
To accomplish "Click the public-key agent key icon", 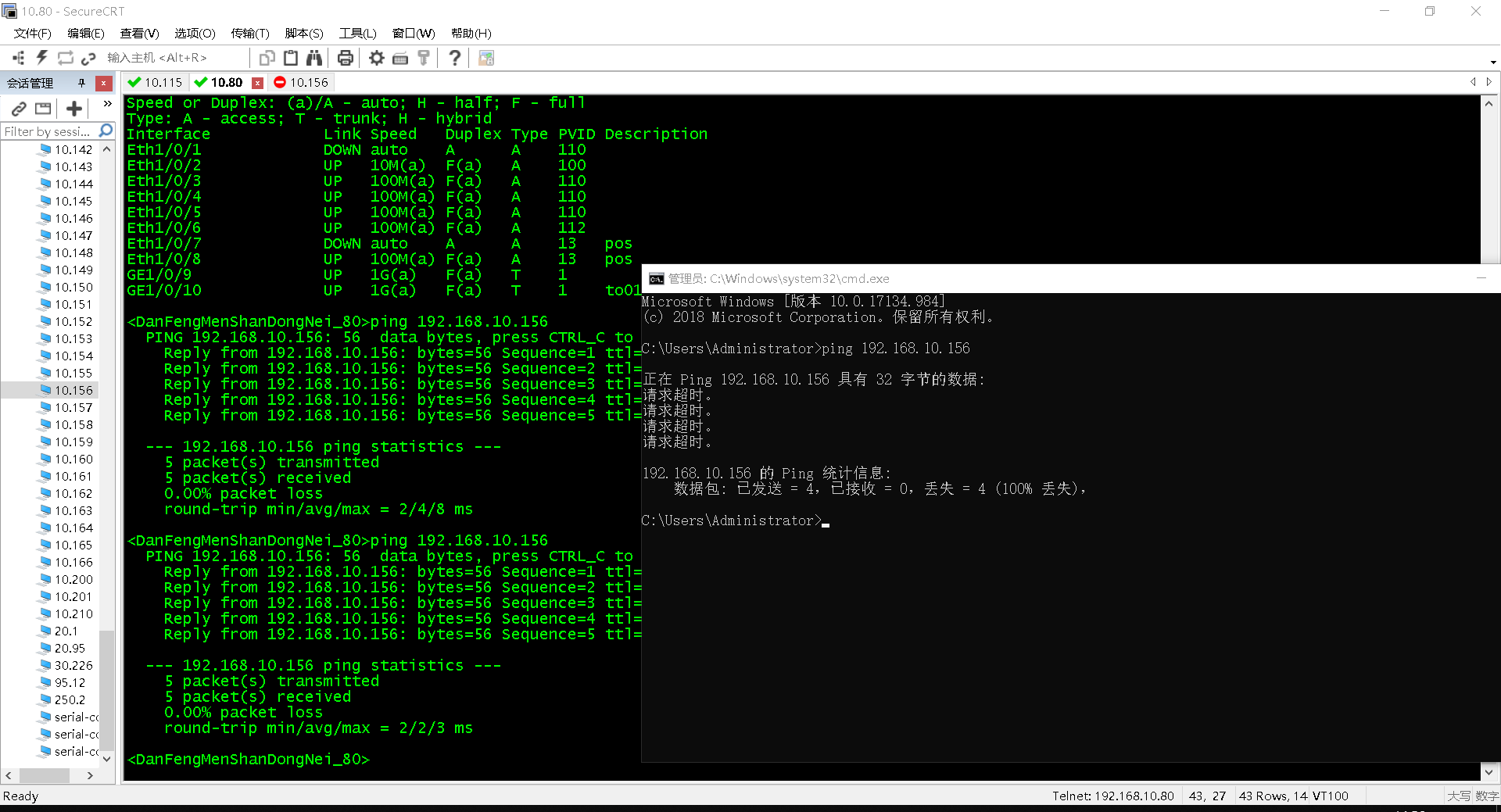I will (x=424, y=58).
